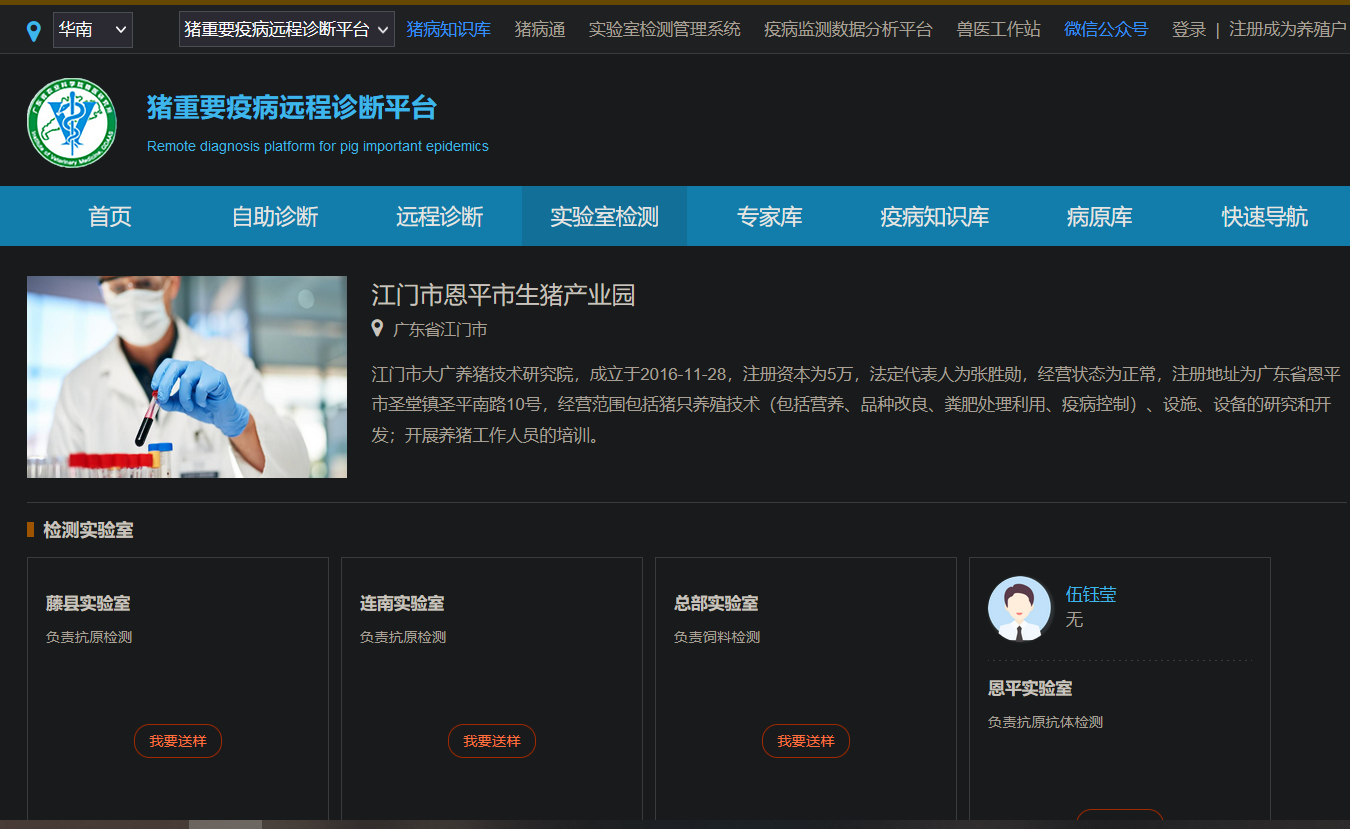Click the location pin icon beside 华南
Image resolution: width=1350 pixels, height=829 pixels.
click(x=34, y=31)
